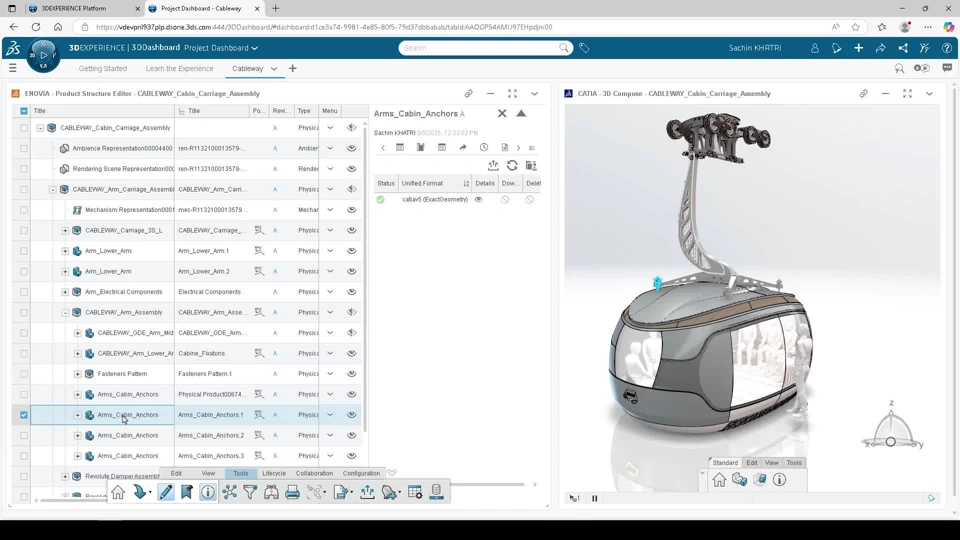Tick the Fasteners Pattern row checkbox
Viewport: 960px width, 540px height.
click(24, 374)
